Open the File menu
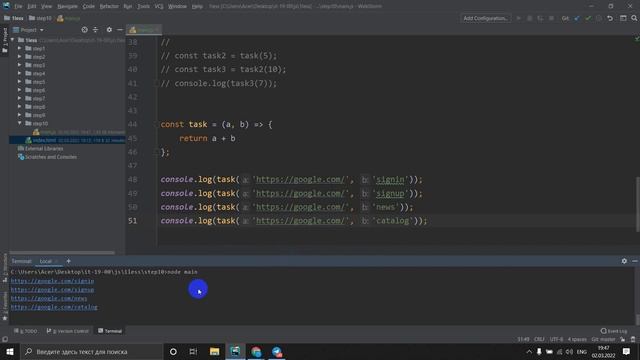The width and height of the screenshot is (640, 360). [x=18, y=7]
